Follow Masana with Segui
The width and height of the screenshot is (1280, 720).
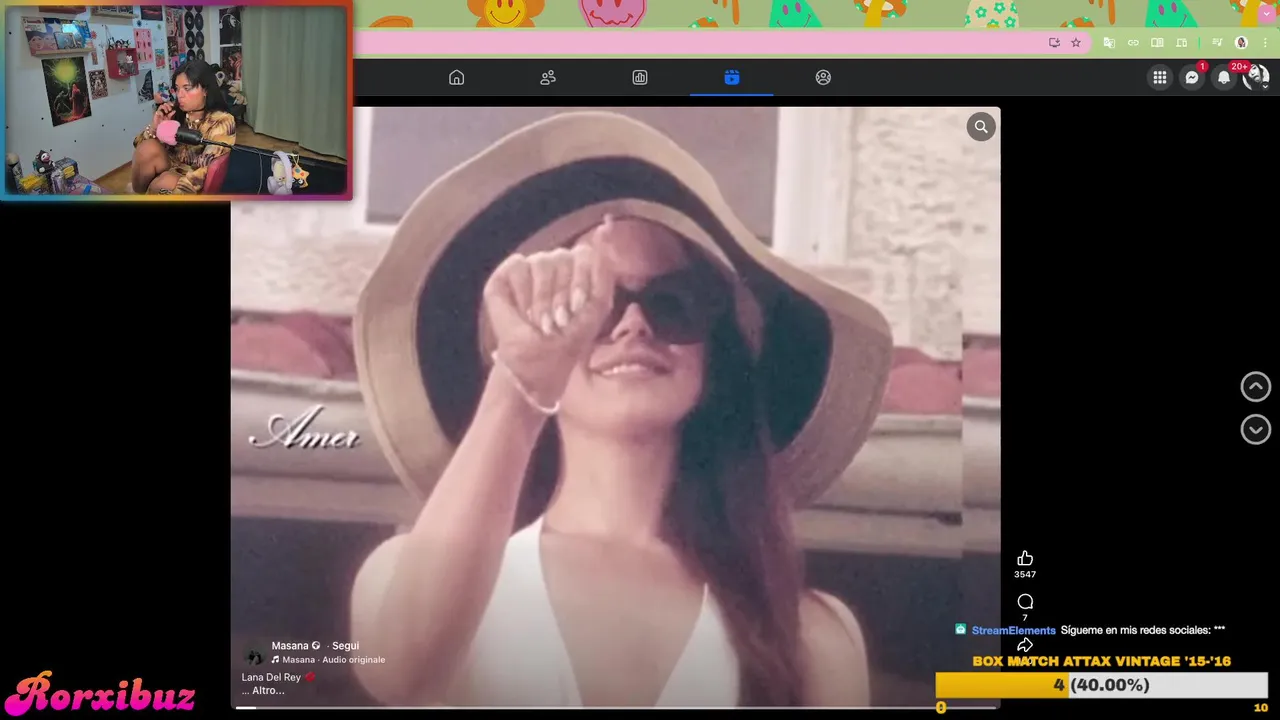click(345, 646)
